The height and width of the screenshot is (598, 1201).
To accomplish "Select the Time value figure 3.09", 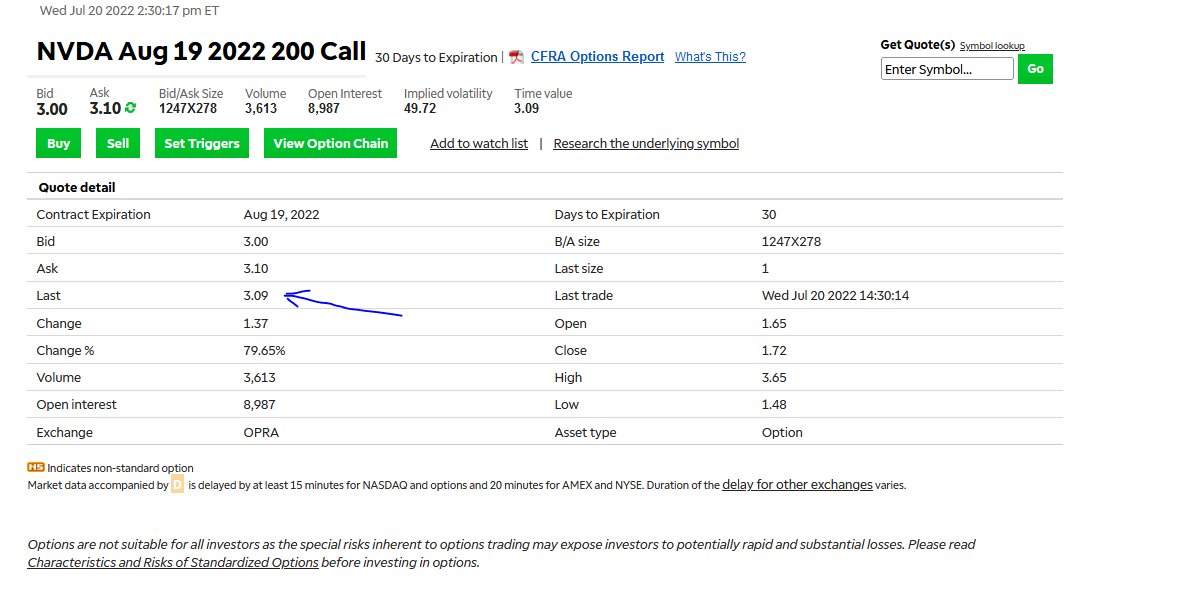I will pos(527,109).
